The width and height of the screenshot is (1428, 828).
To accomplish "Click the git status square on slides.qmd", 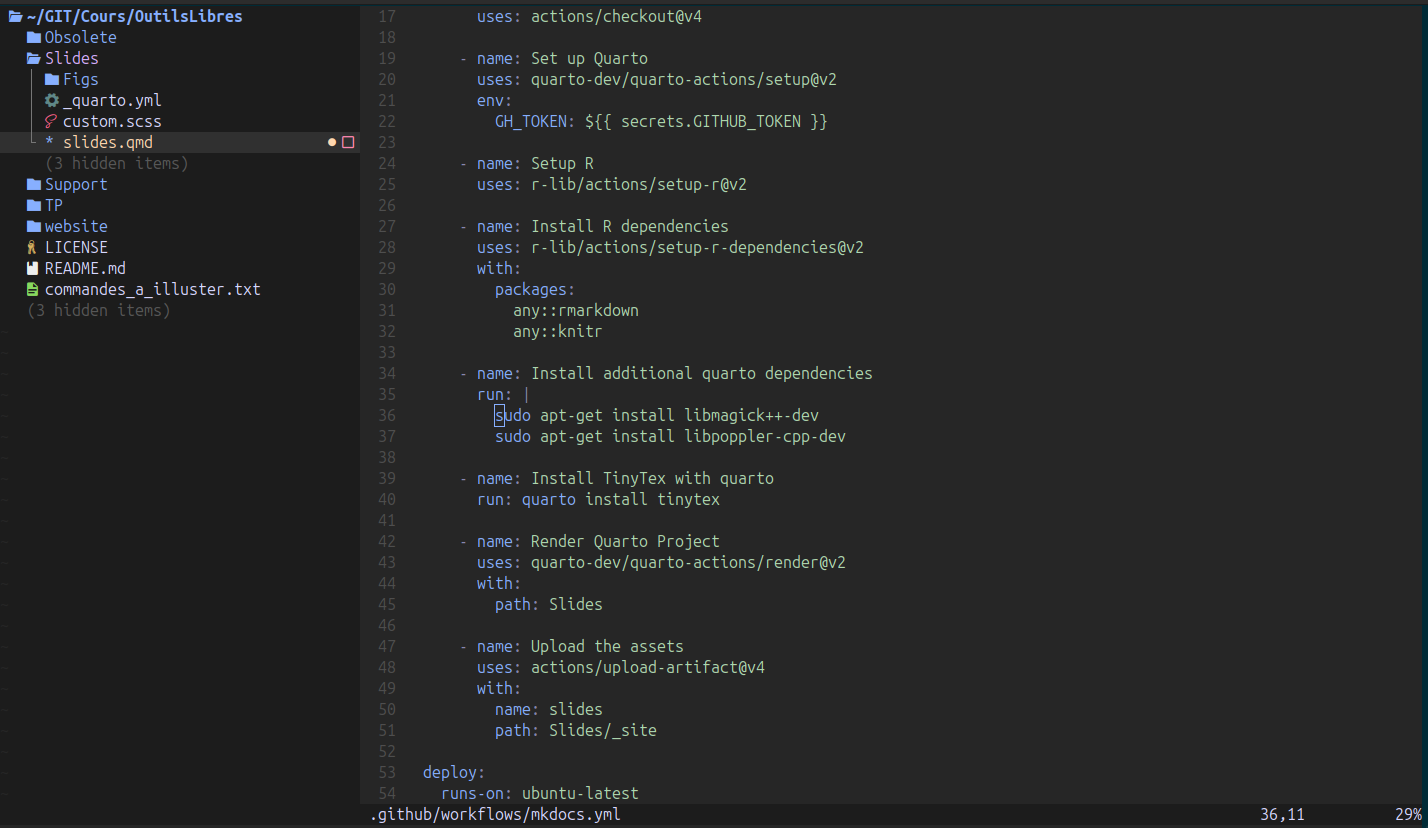I will coord(348,143).
